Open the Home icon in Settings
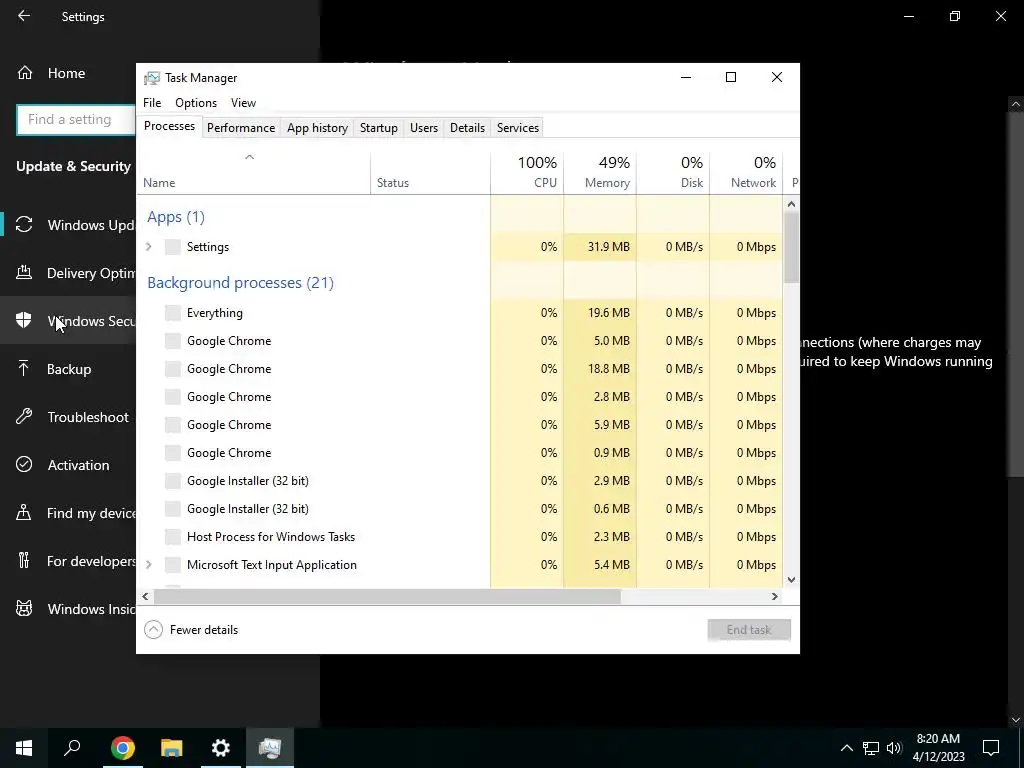This screenshot has width=1024, height=768. 25,72
